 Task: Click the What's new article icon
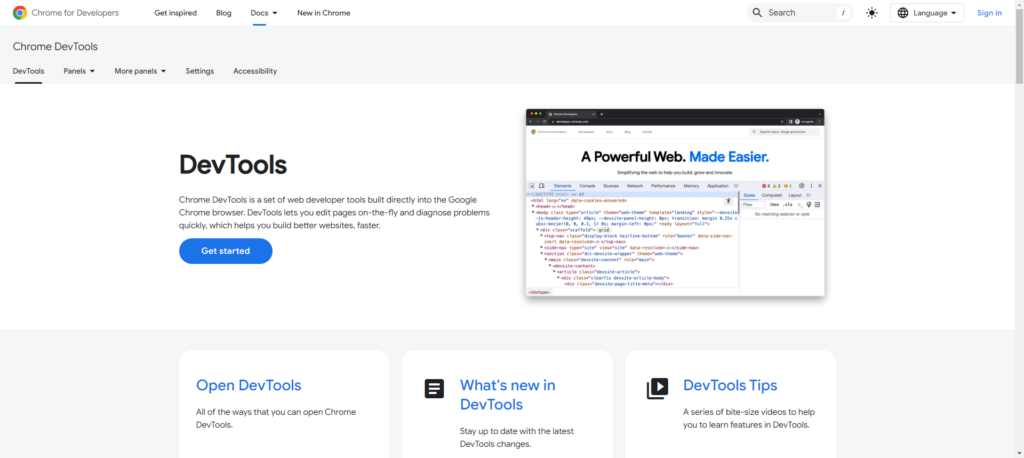point(434,389)
